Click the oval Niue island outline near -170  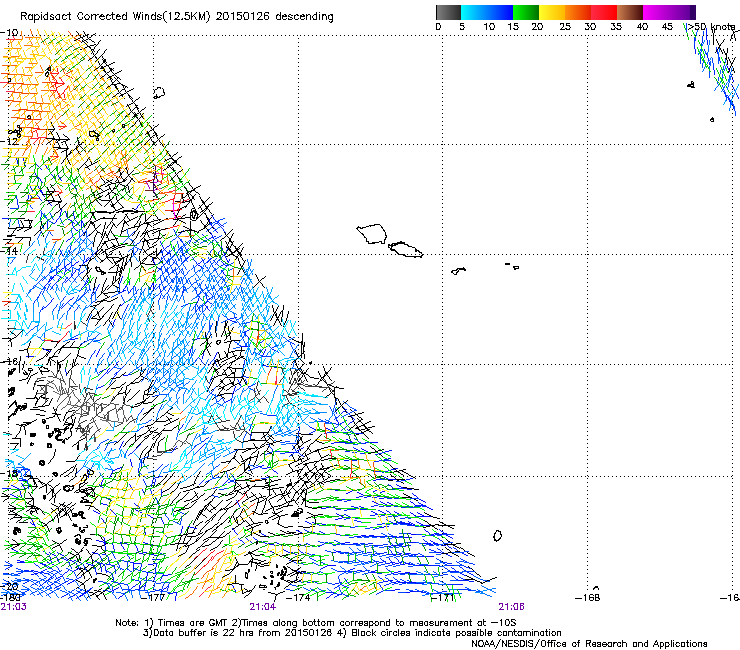click(x=497, y=536)
